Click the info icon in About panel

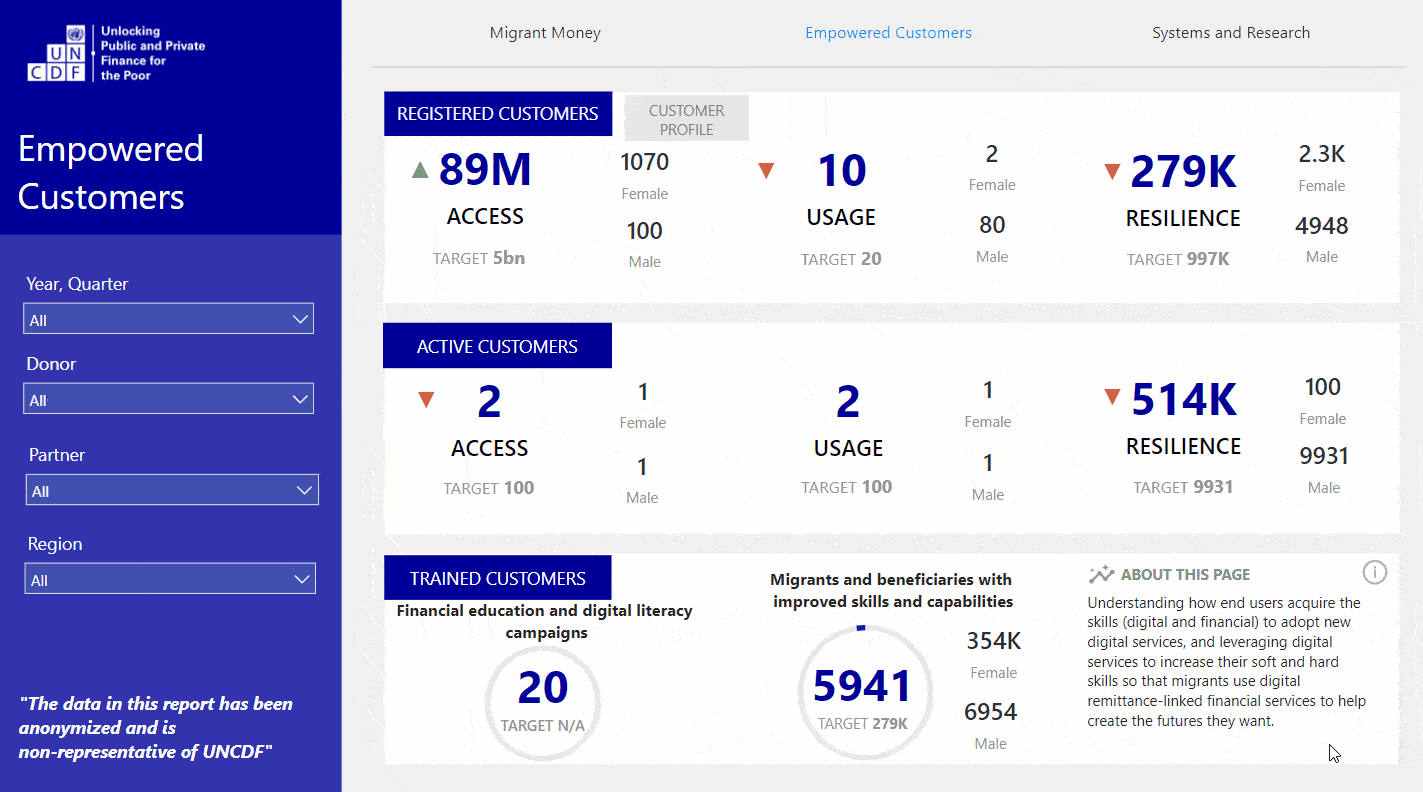[1375, 572]
